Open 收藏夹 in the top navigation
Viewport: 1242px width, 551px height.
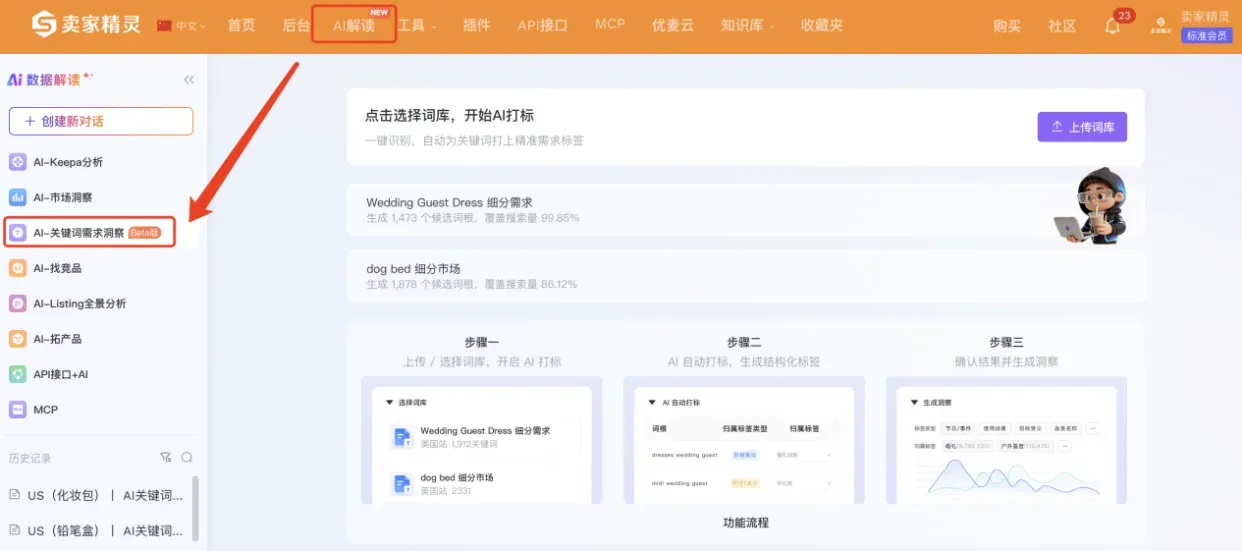coord(822,26)
